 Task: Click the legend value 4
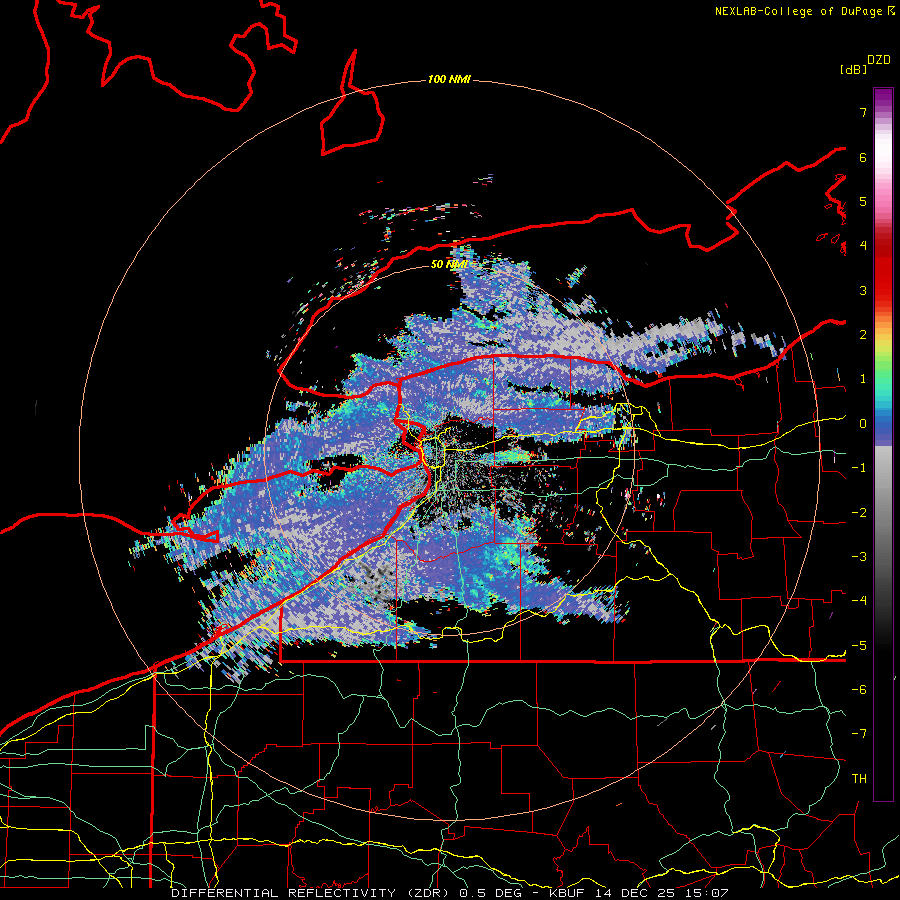[x=863, y=246]
